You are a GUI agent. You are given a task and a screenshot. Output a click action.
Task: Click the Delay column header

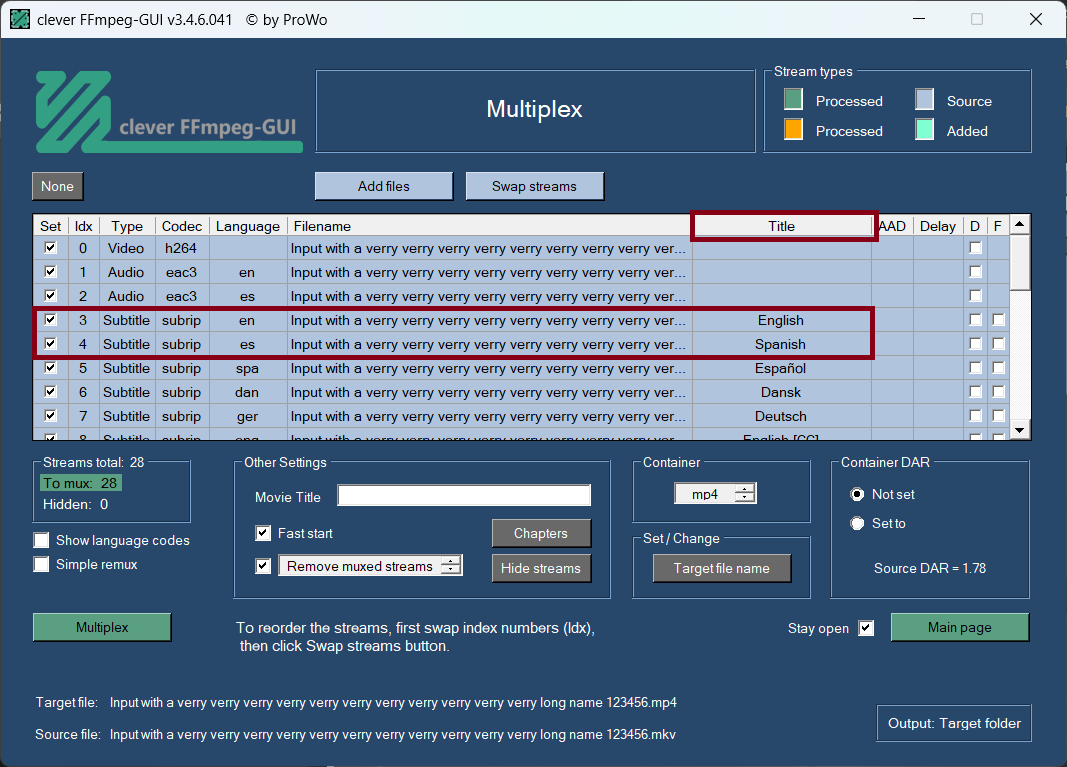[x=938, y=226]
